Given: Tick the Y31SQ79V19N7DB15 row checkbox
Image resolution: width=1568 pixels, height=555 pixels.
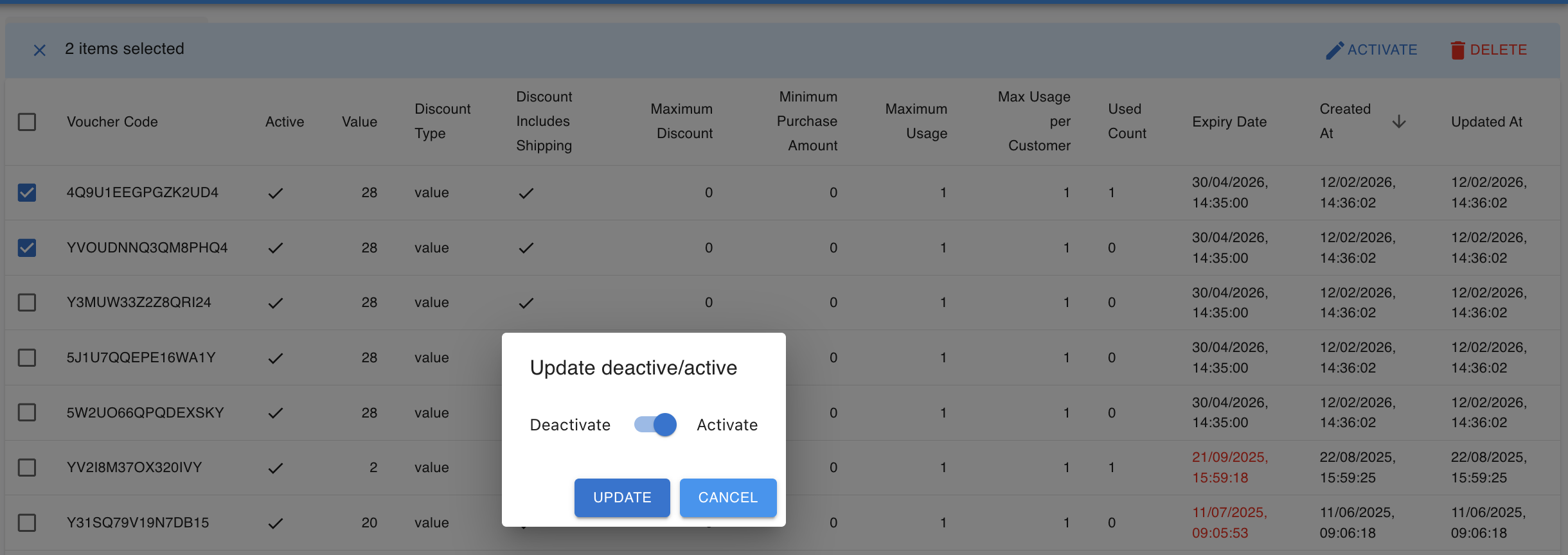Looking at the screenshot, I should tap(27, 523).
